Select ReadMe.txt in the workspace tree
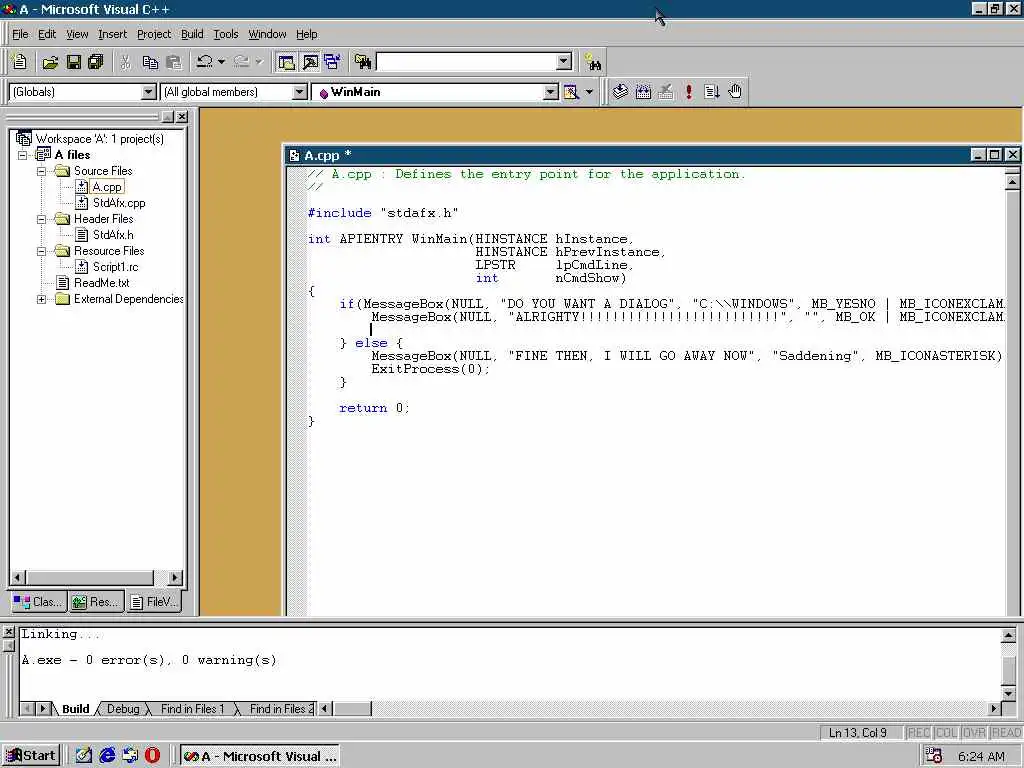Screen dimensions: 1024x768 [101, 283]
